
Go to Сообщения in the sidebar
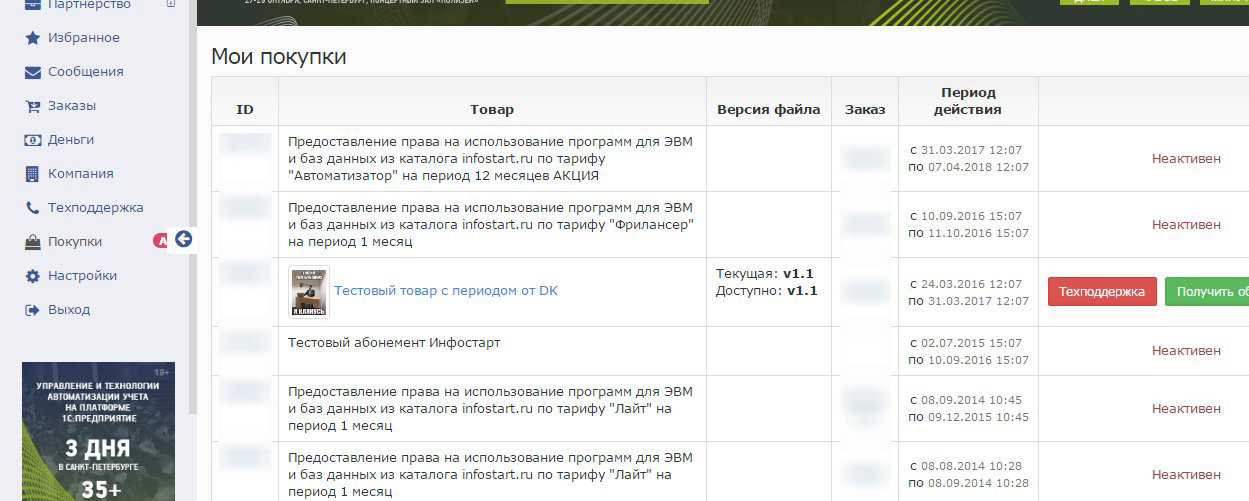(86, 72)
